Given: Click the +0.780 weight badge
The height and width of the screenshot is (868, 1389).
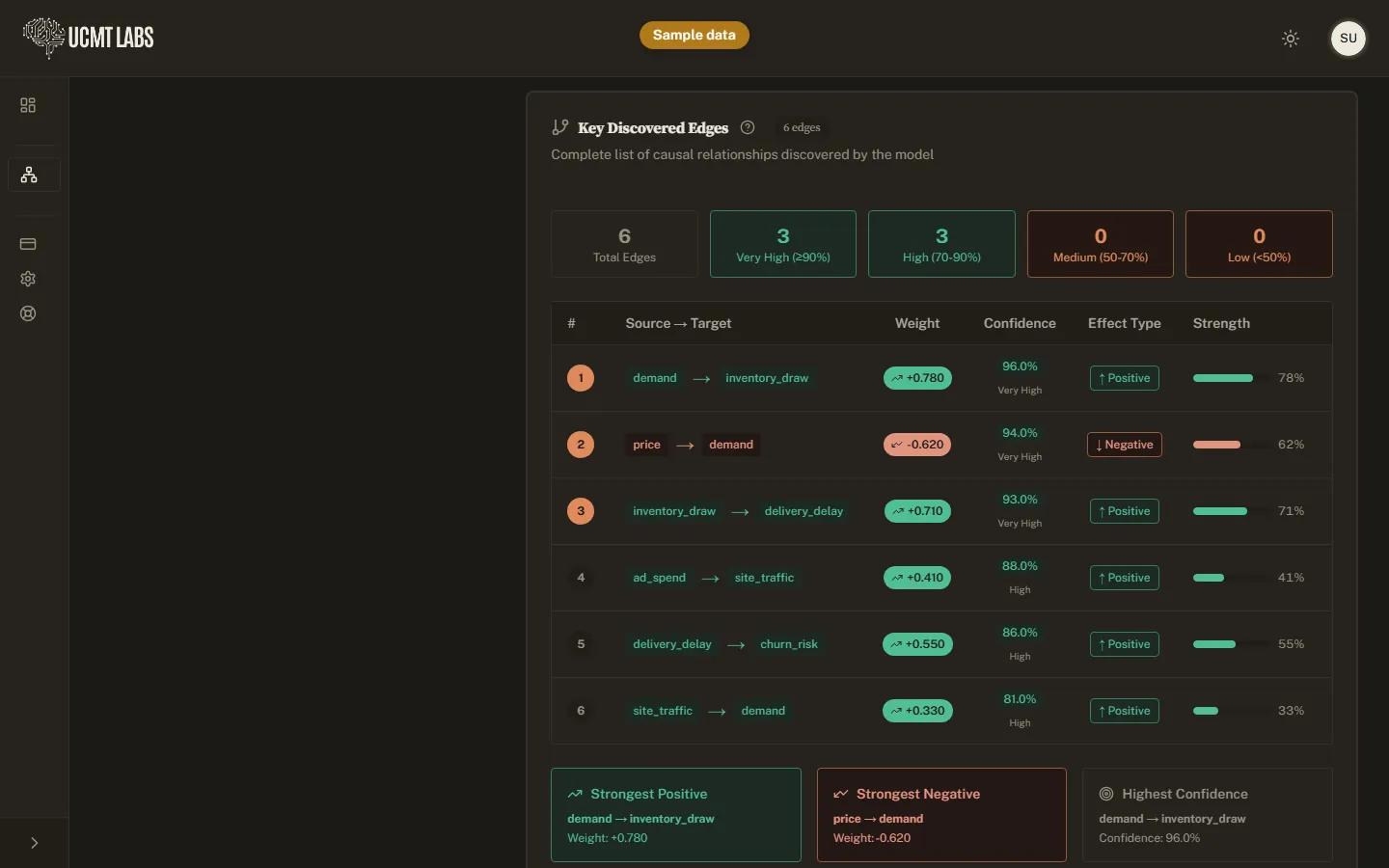Looking at the screenshot, I should coord(917,378).
